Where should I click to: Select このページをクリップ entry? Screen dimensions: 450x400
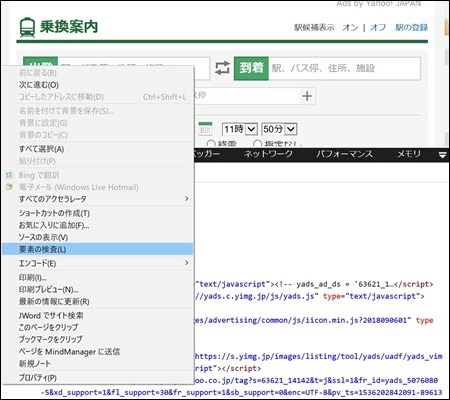coord(97,327)
